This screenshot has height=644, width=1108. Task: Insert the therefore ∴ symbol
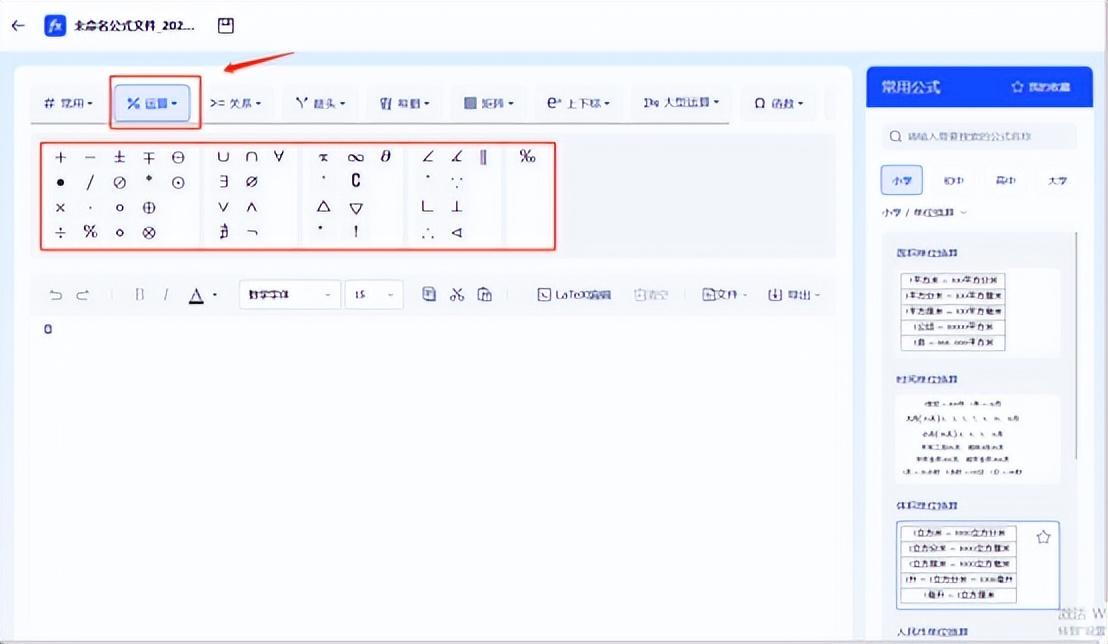point(428,233)
